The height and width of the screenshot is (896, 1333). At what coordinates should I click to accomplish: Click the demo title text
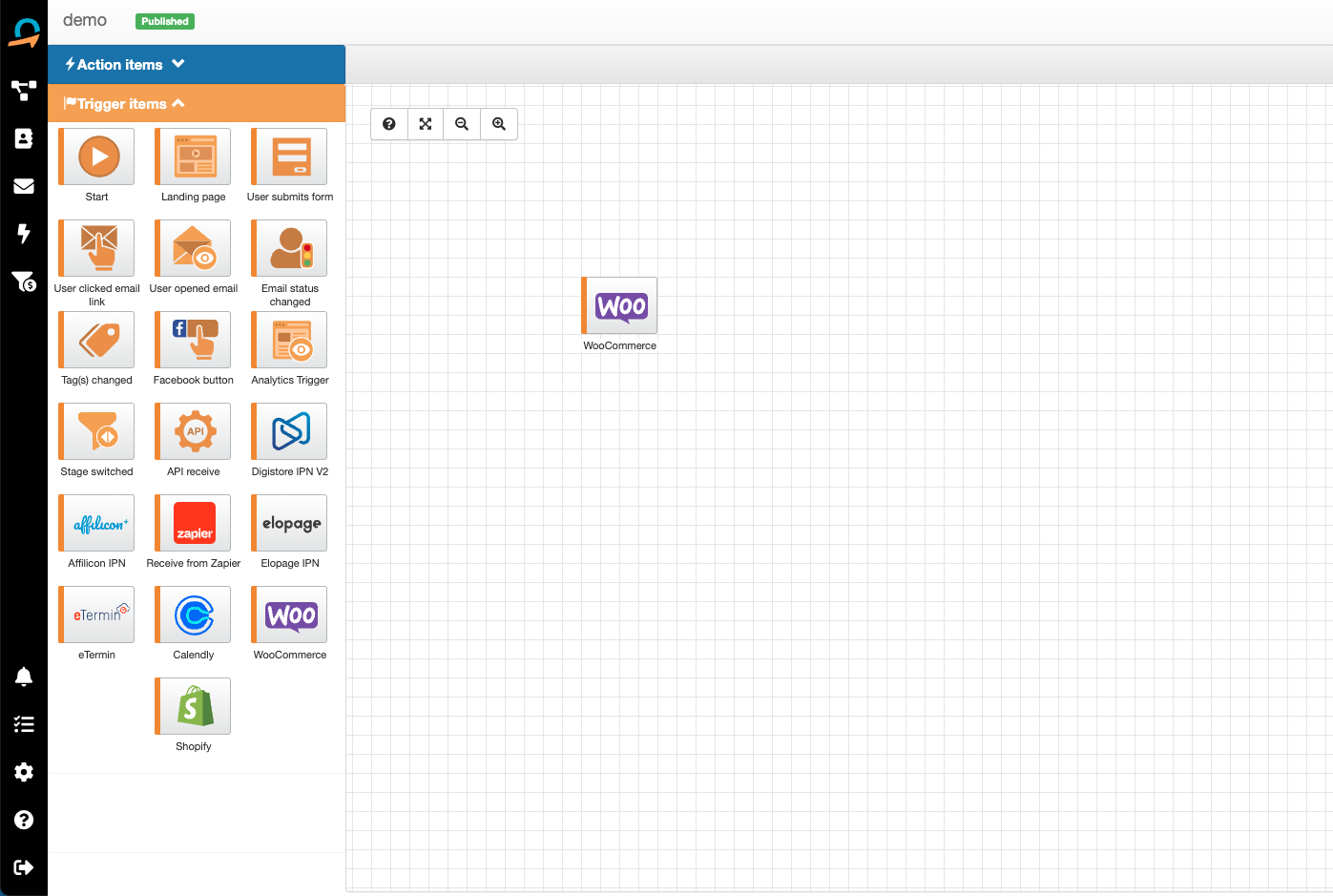click(x=85, y=20)
